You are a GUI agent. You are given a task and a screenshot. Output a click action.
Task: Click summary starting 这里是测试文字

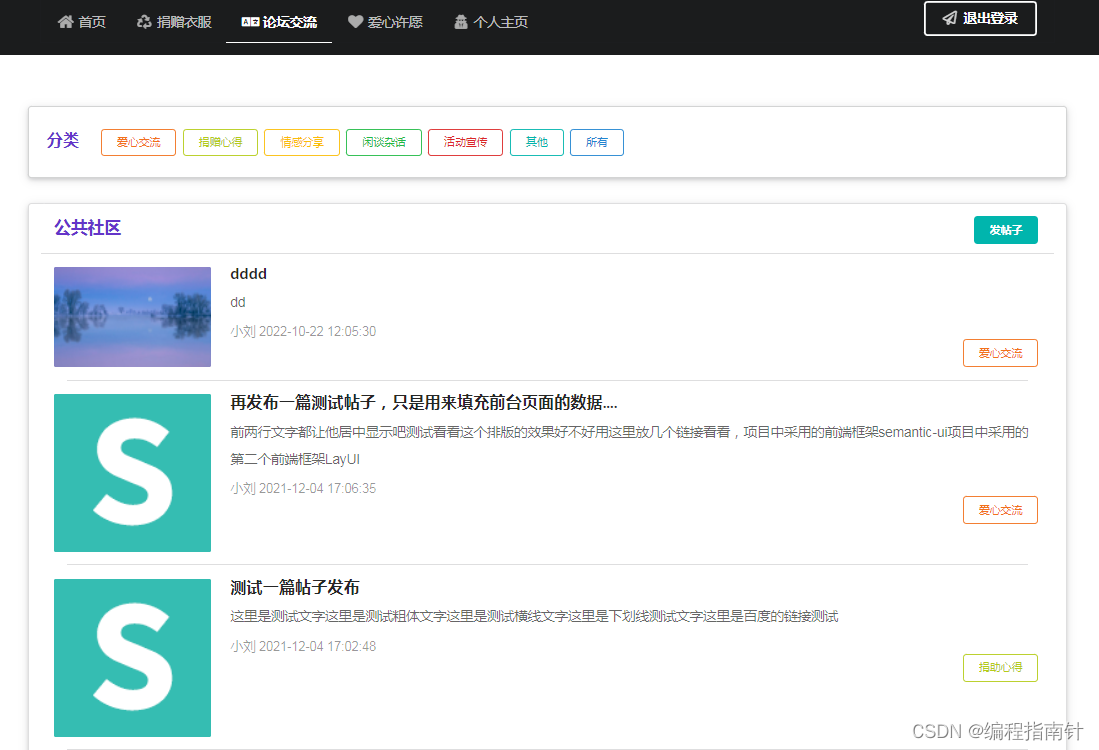click(x=534, y=617)
